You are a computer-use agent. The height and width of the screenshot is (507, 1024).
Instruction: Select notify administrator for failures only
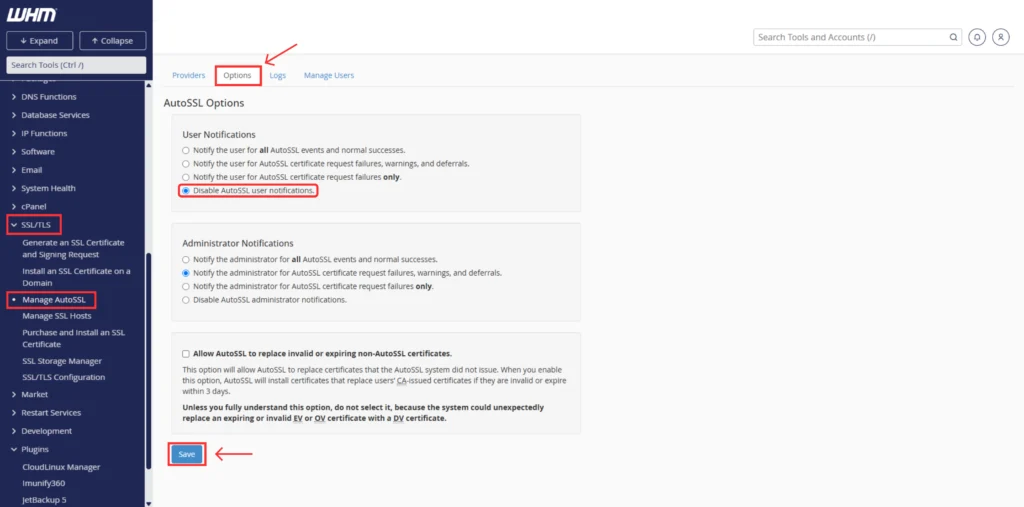click(186, 286)
